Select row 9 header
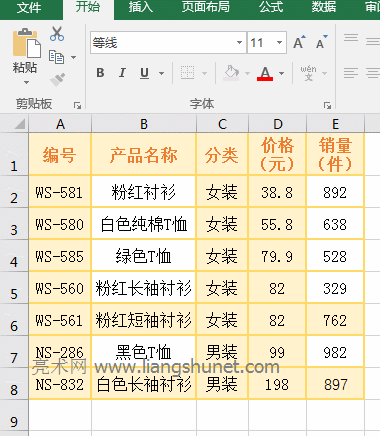The height and width of the screenshot is (436, 380). click(14, 416)
